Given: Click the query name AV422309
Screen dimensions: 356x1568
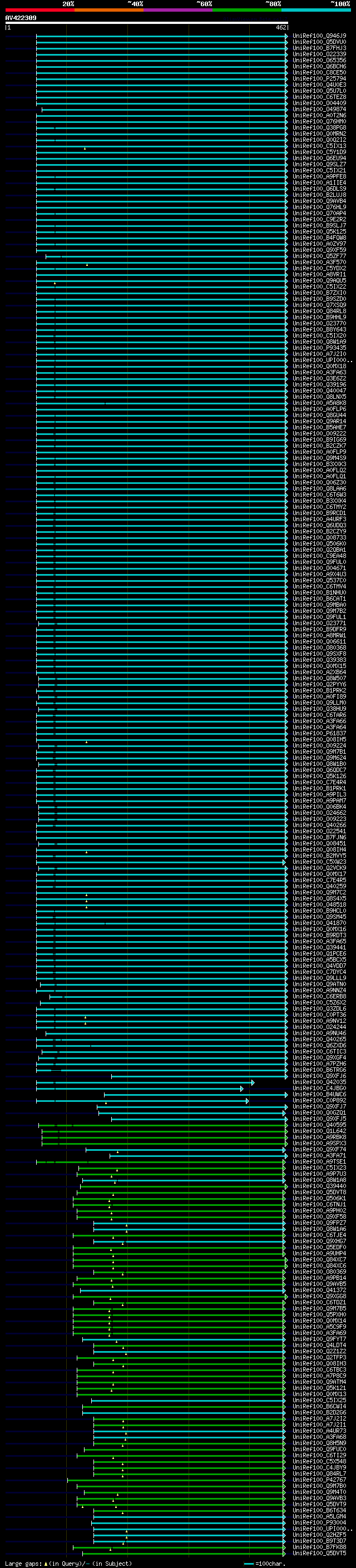Looking at the screenshot, I should point(21,18).
